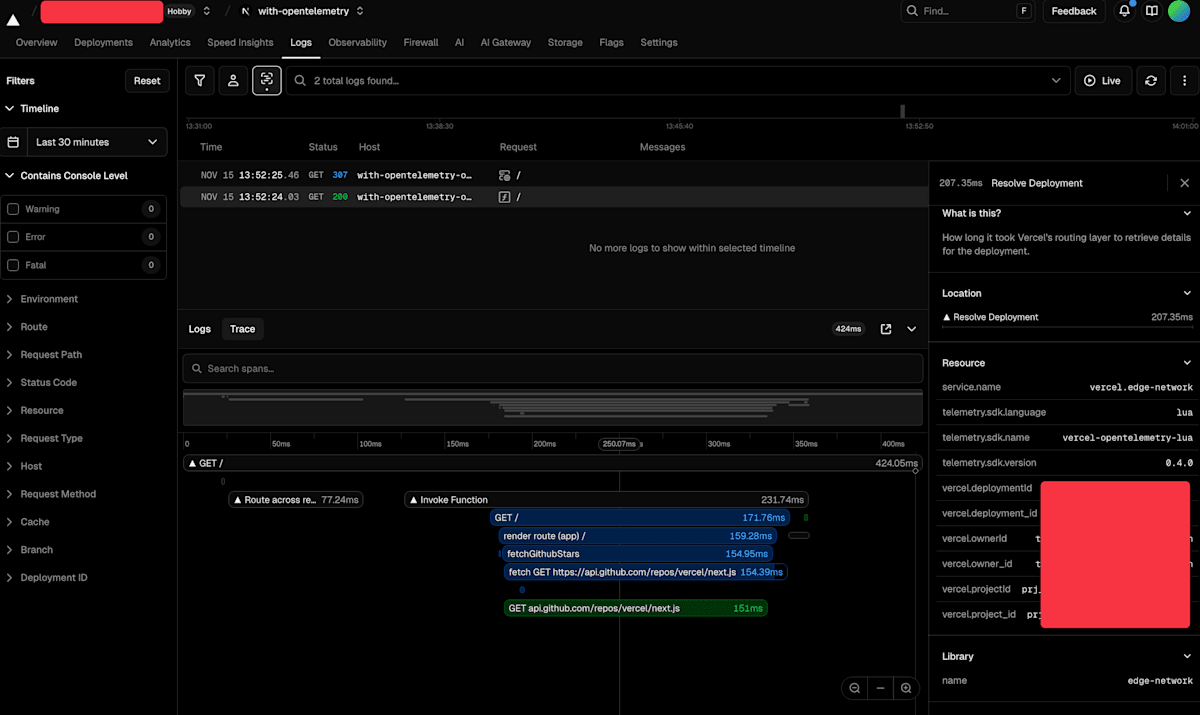Open the with-opentelemetry project switcher

tap(360, 11)
